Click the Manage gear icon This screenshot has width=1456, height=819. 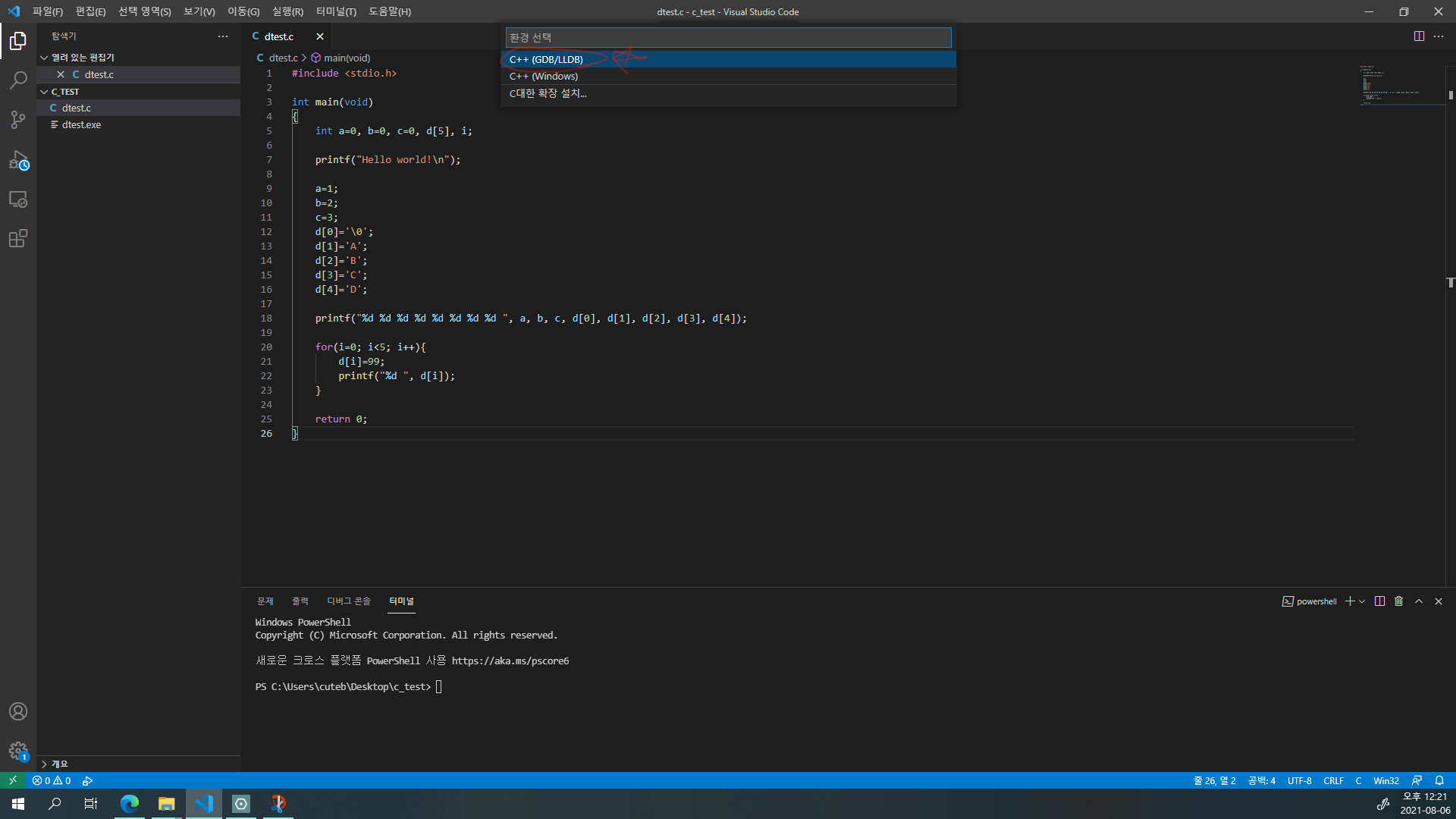click(x=18, y=751)
